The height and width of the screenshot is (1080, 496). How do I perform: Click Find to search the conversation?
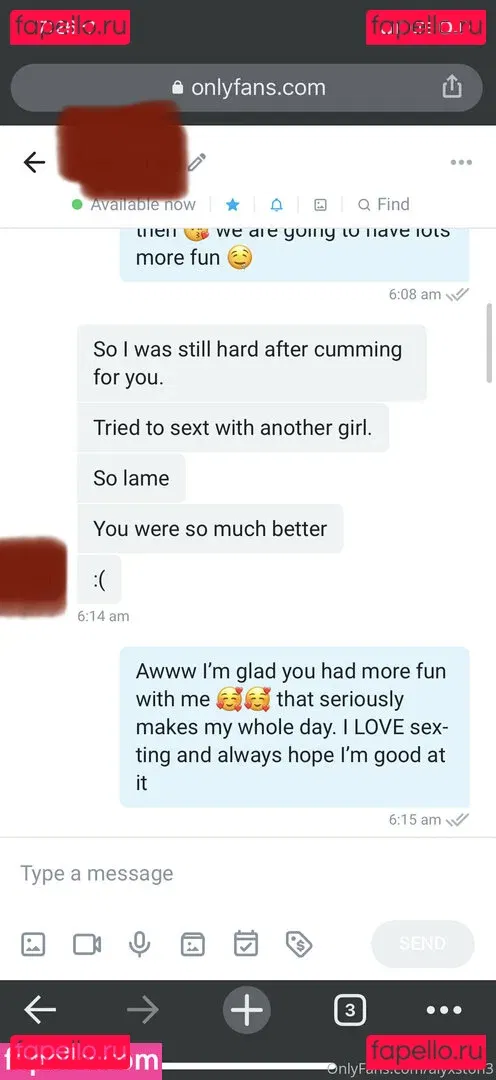click(x=384, y=205)
